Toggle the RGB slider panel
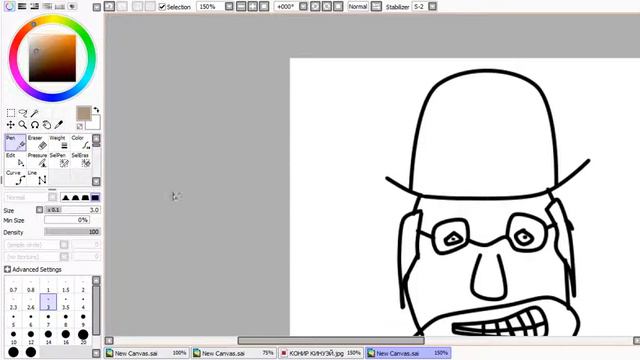 tap(22, 6)
